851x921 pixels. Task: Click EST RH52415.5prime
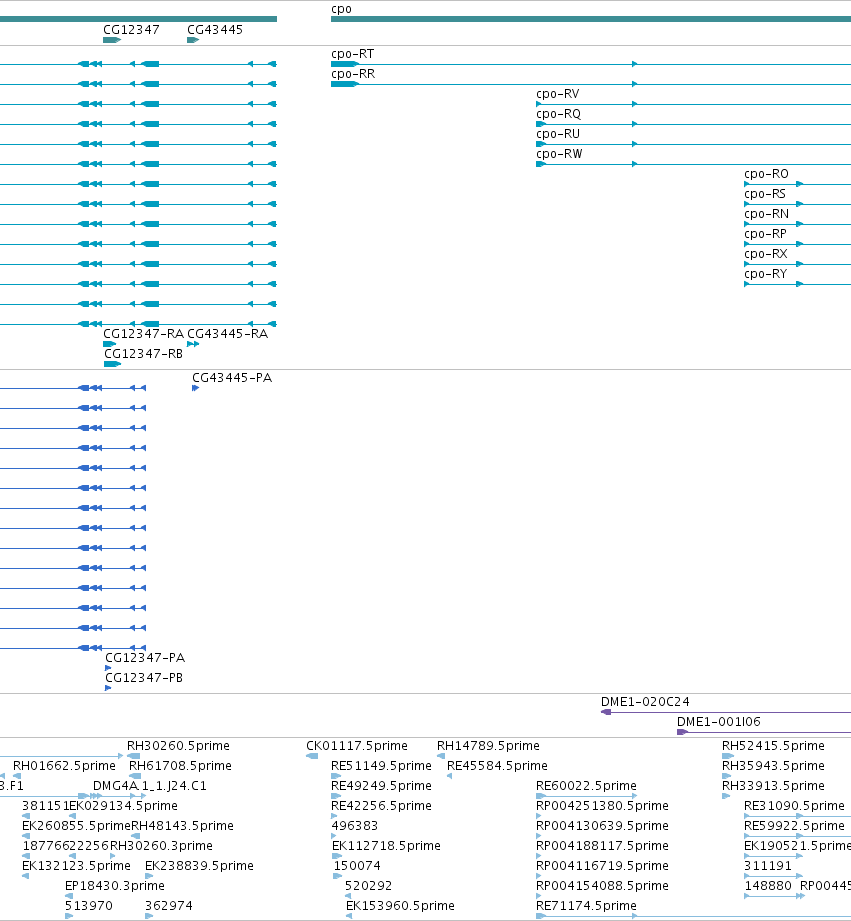point(773,746)
